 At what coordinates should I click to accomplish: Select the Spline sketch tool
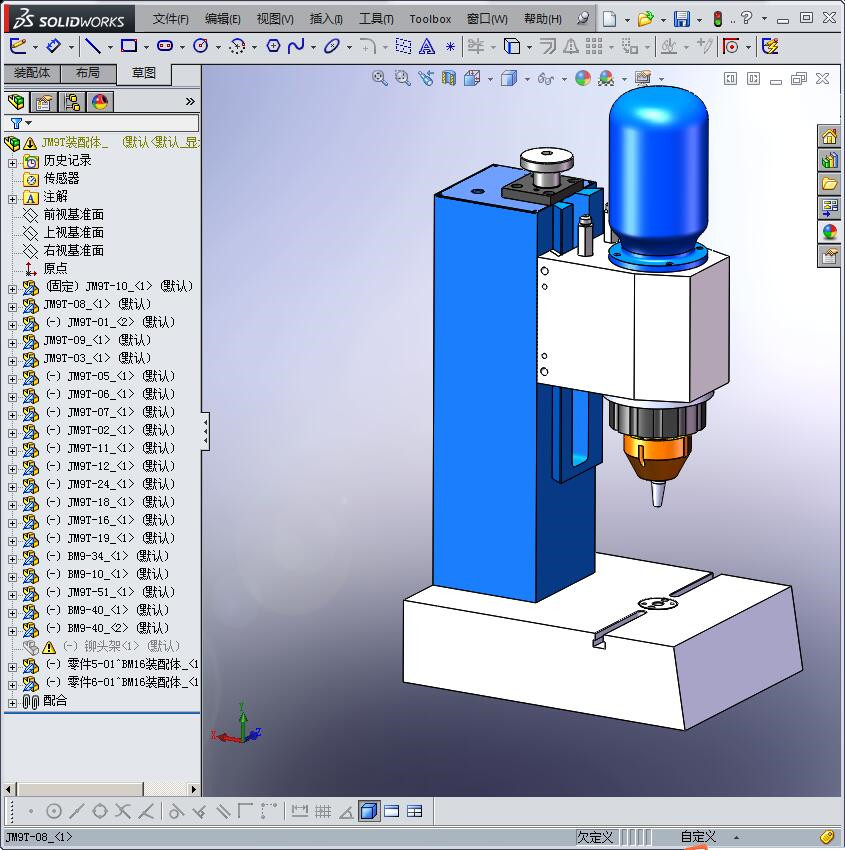[x=296, y=46]
